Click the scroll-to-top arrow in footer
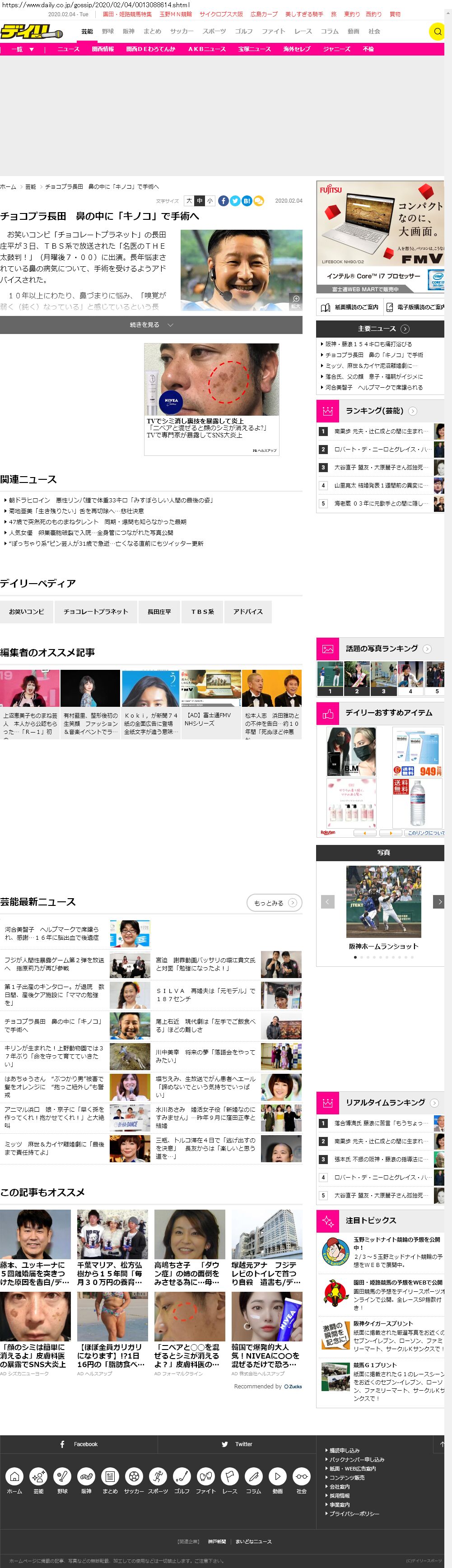Screen dimensions: 452x1568 (442, 1444)
